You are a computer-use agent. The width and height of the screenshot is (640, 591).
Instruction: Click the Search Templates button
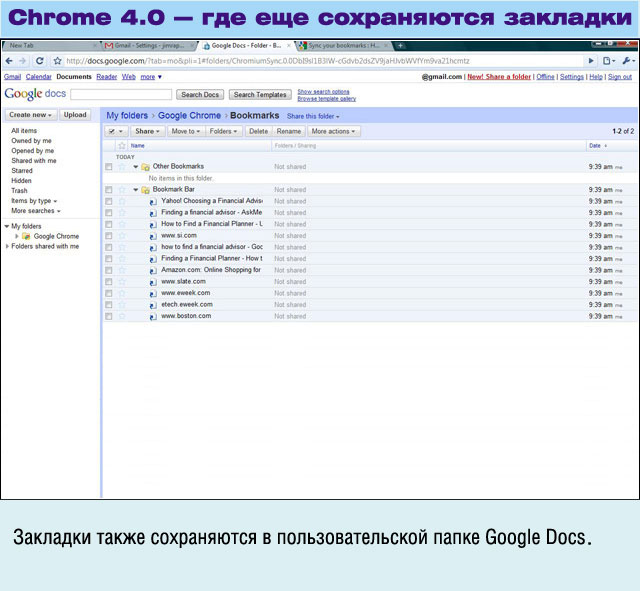coord(260,95)
